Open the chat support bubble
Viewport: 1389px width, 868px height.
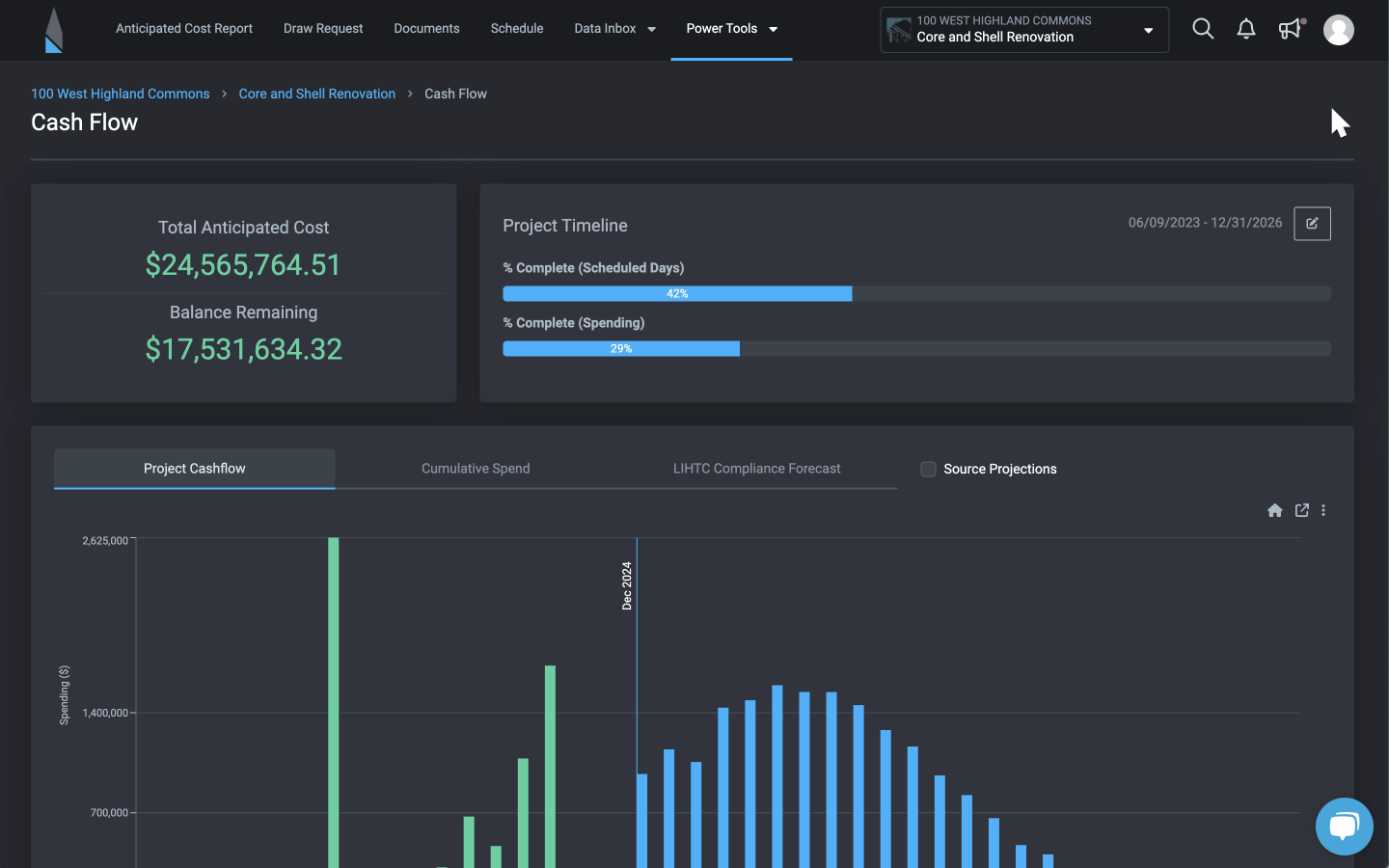[x=1344, y=826]
